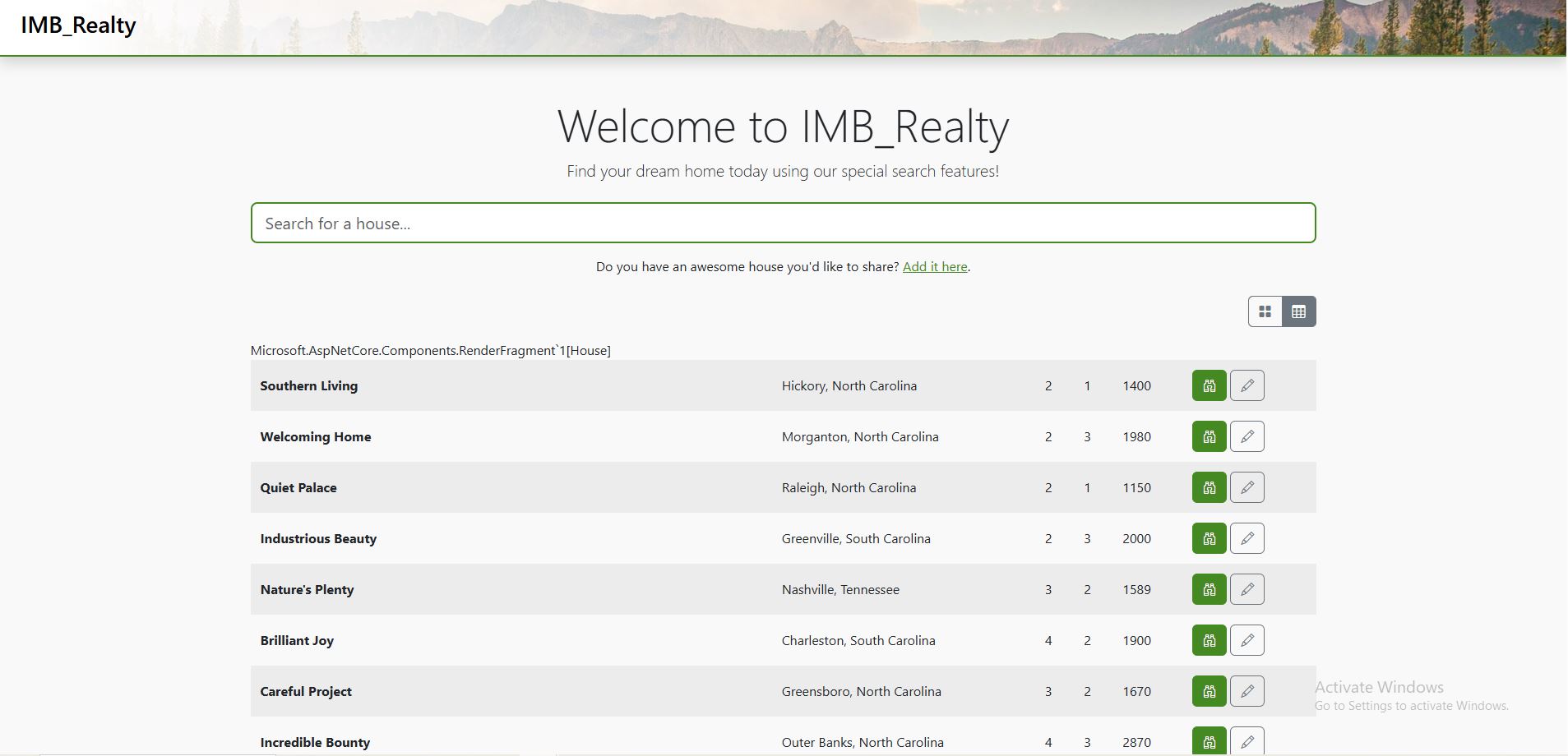The width and height of the screenshot is (1568, 756).
Task: Click the 'Add it here' link
Action: click(x=935, y=267)
